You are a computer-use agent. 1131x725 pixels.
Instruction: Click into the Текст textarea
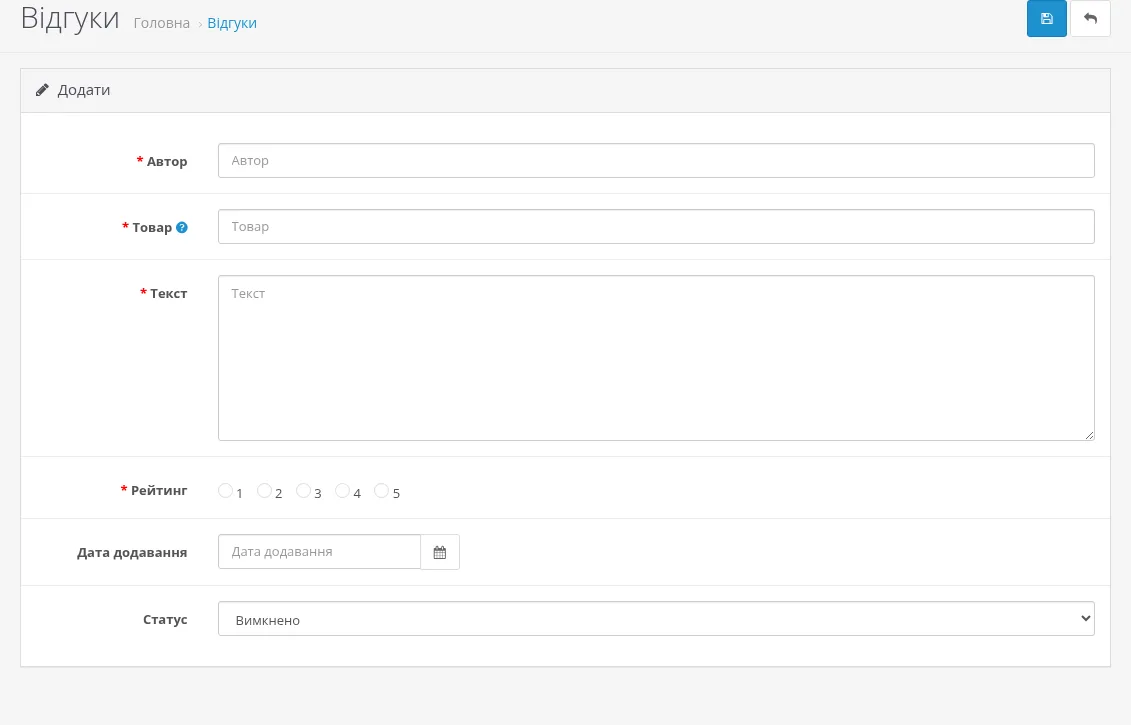[x=656, y=358]
